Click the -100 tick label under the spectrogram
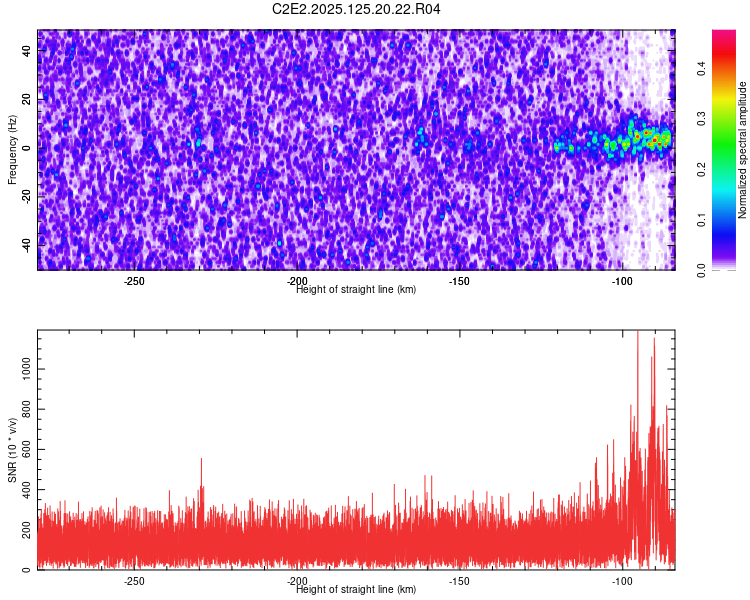The width and height of the screenshot is (750, 600). point(622,281)
